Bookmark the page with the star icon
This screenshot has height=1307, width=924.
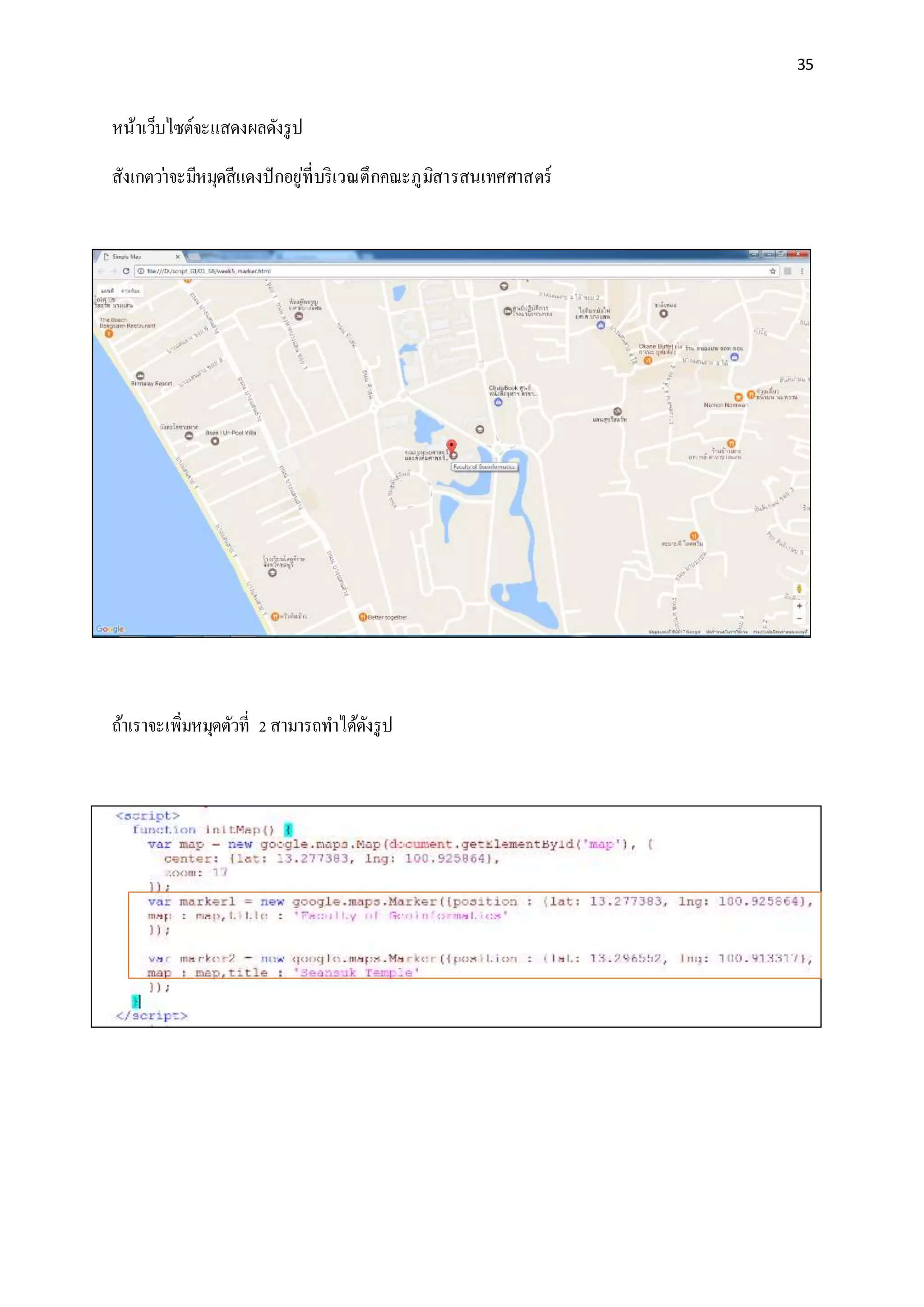(x=773, y=271)
